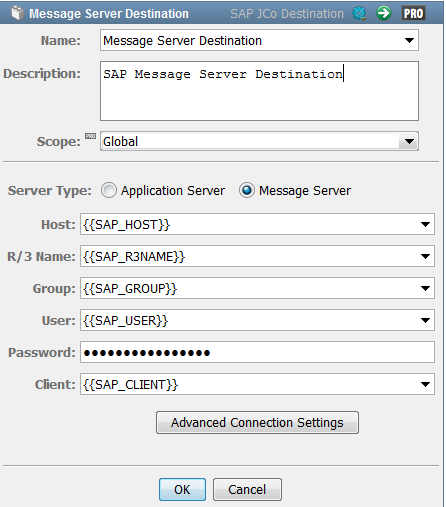Confirm with the OK button

pos(182,490)
